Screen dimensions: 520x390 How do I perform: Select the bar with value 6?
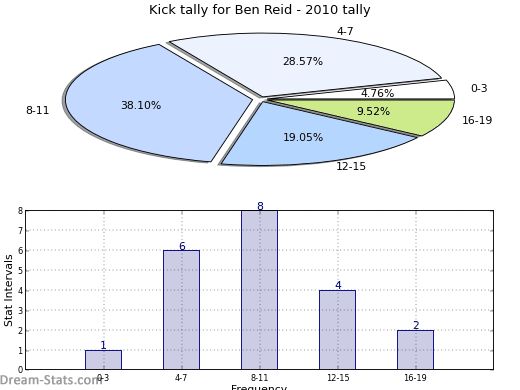click(x=182, y=310)
